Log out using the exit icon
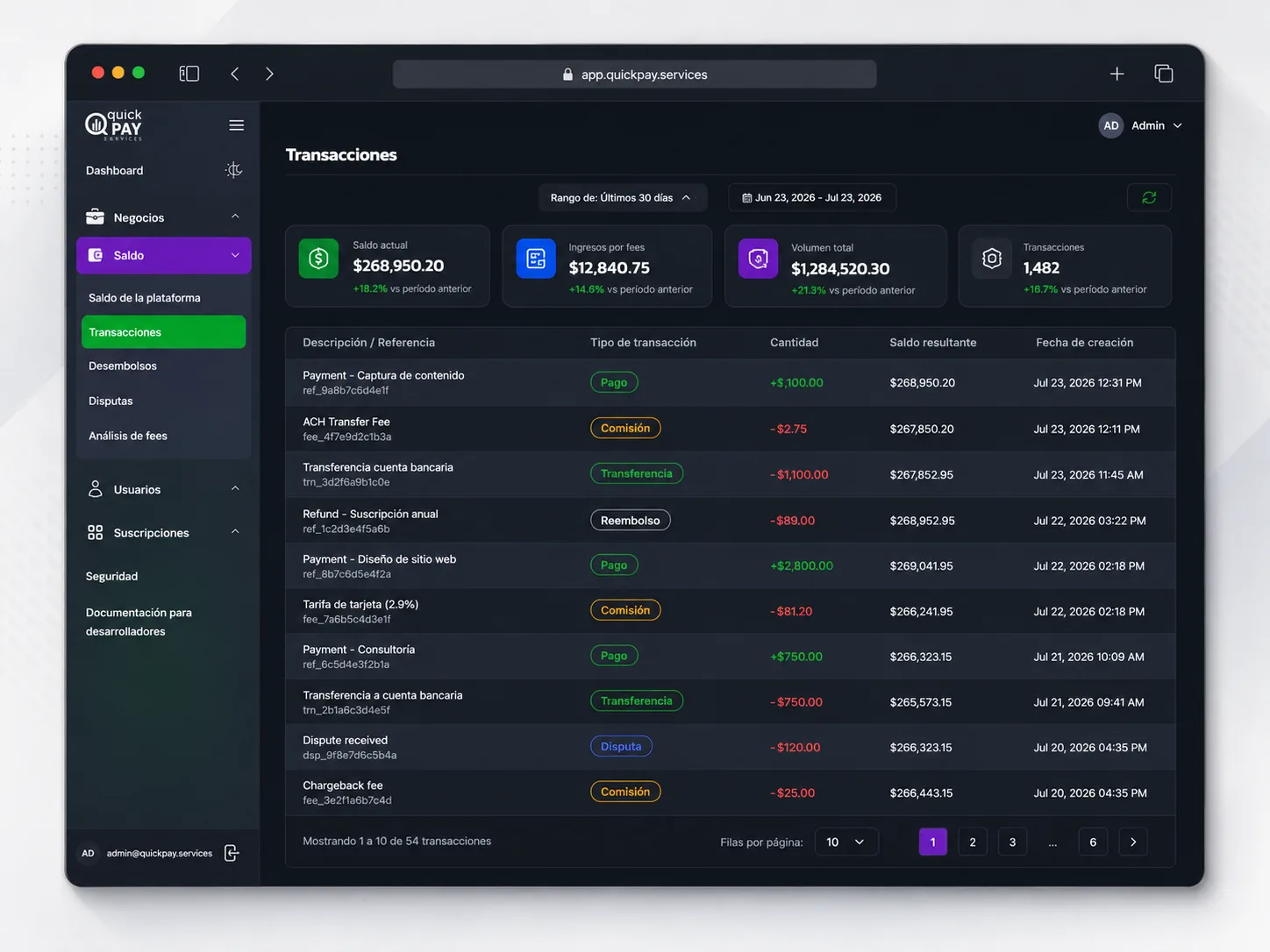1270x952 pixels. (x=232, y=853)
